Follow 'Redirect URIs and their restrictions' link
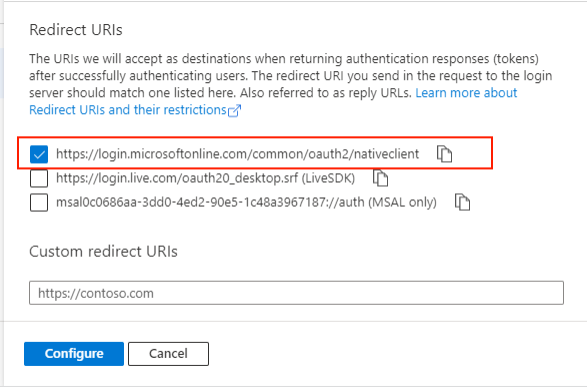This screenshot has width=587, height=387. [x=128, y=110]
